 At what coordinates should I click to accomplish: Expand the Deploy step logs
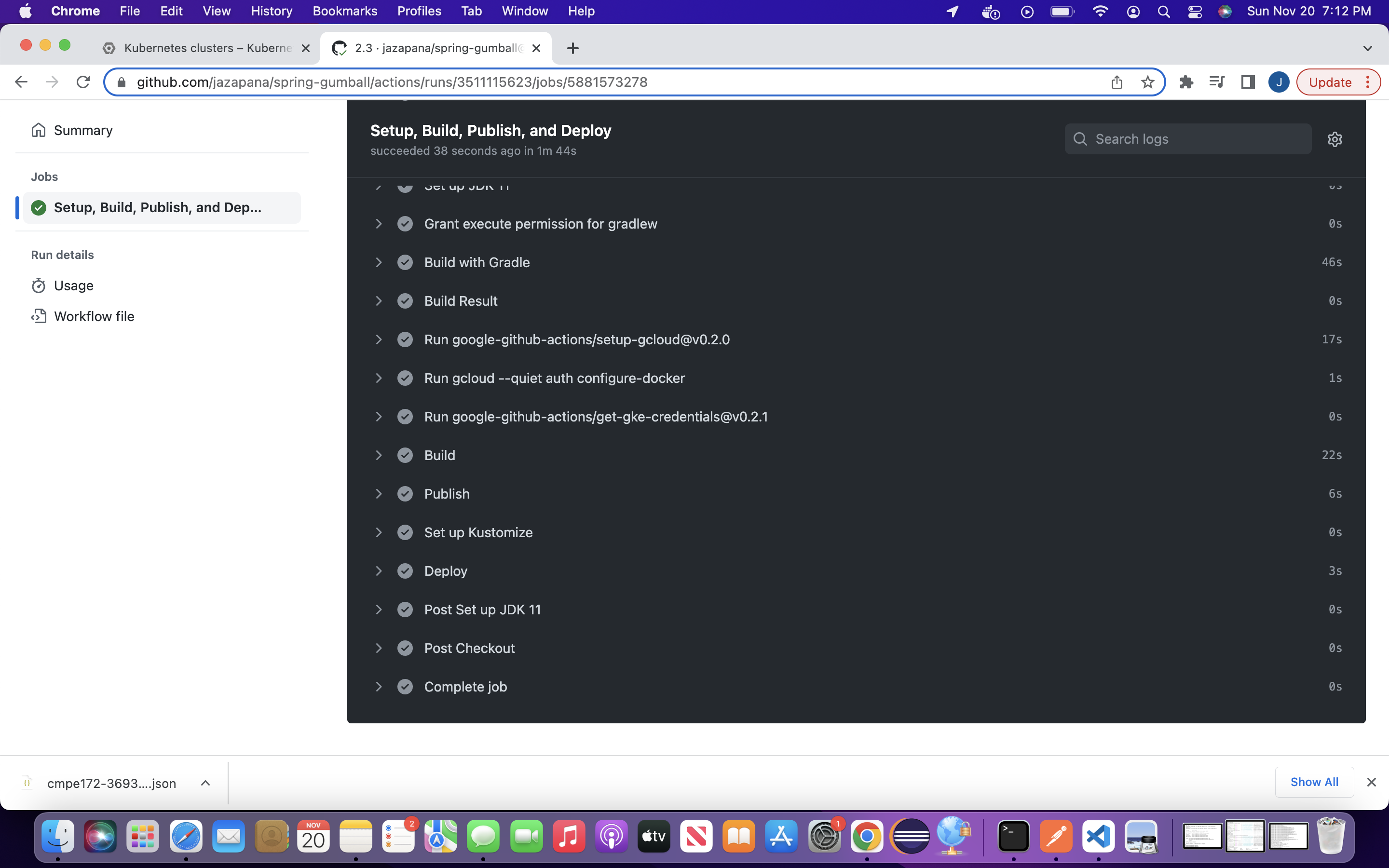click(x=380, y=570)
